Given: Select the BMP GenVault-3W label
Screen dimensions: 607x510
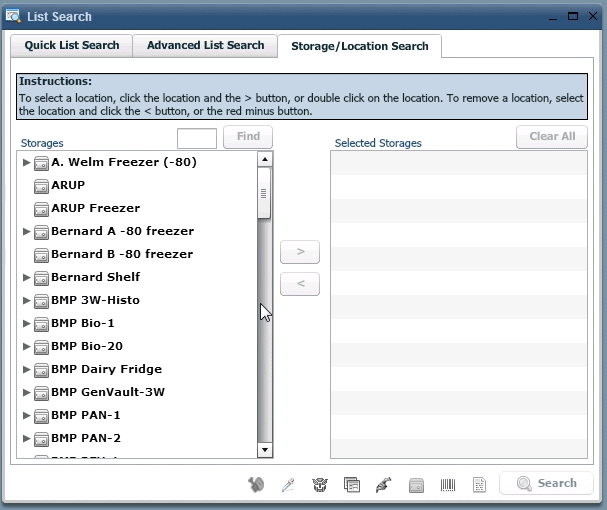Looking at the screenshot, I should point(108,392).
